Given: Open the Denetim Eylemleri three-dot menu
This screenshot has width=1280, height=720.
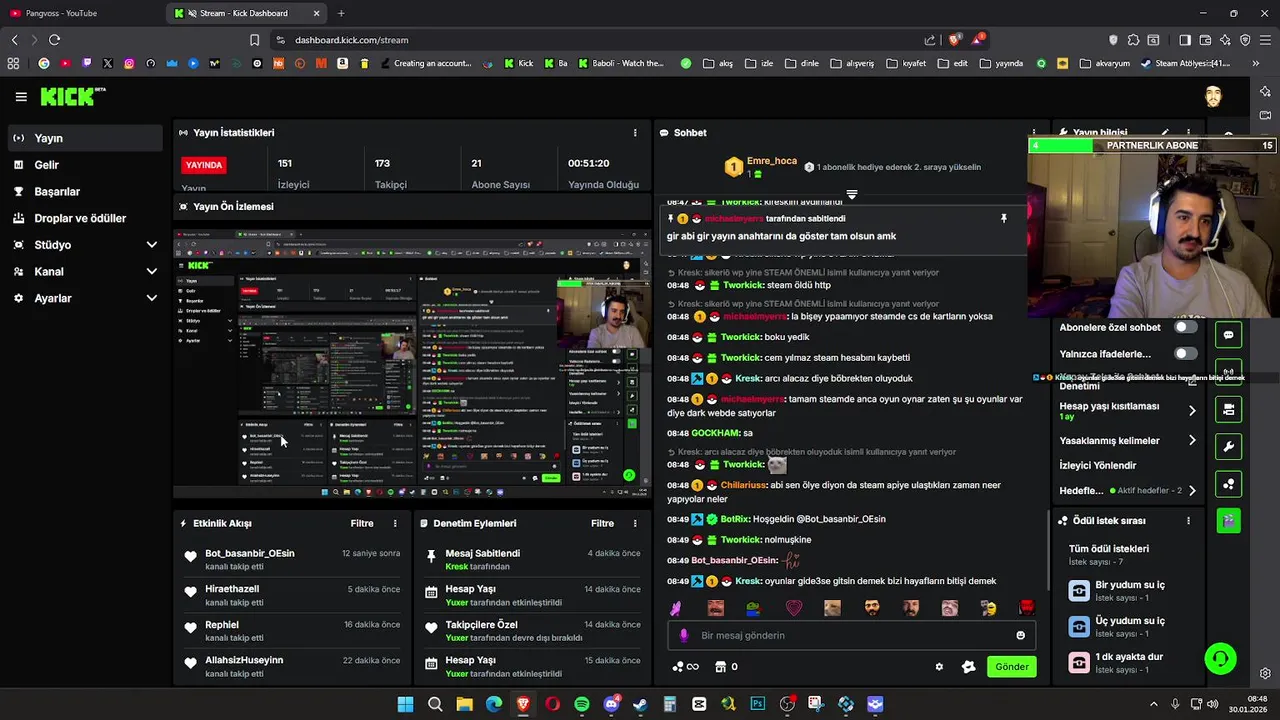Looking at the screenshot, I should pyautogui.click(x=635, y=523).
